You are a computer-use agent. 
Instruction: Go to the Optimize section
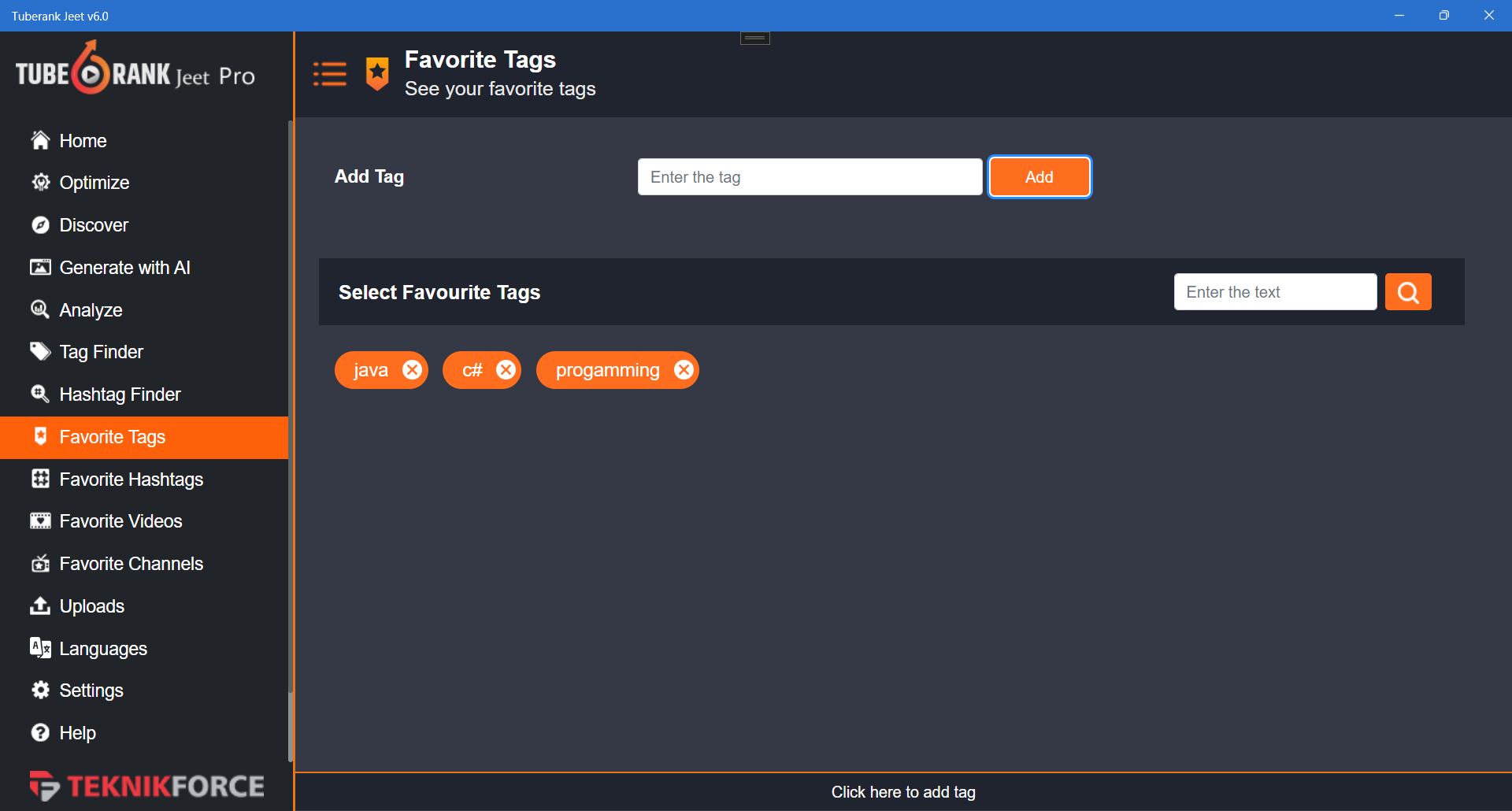[x=144, y=183]
